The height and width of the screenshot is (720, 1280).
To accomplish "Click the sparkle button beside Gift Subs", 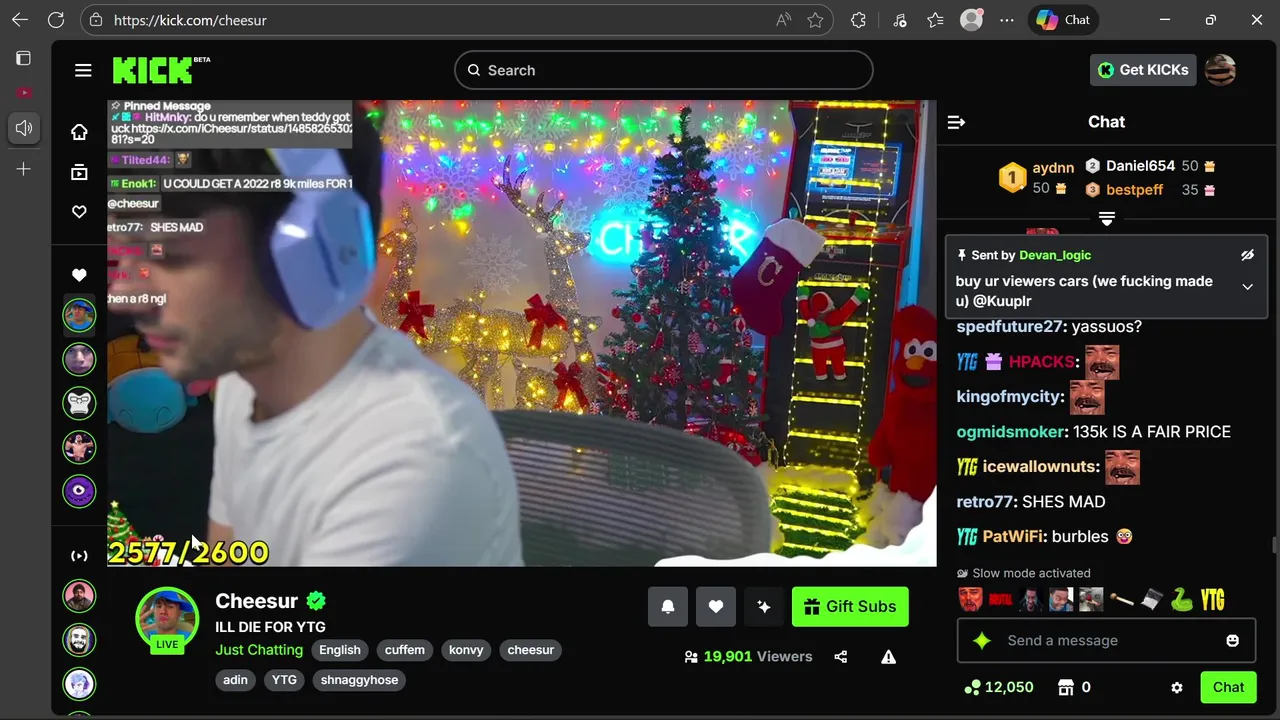I will pyautogui.click(x=764, y=607).
